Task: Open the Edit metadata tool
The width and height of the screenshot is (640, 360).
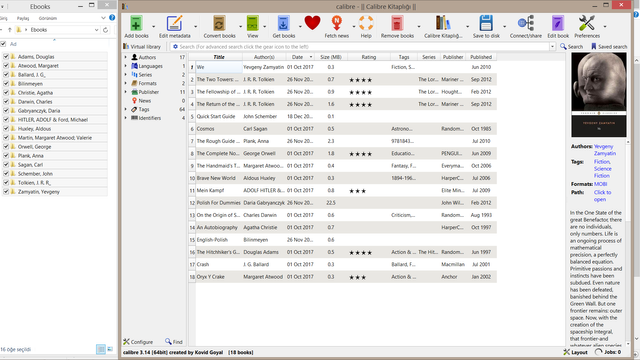Action: tap(174, 23)
